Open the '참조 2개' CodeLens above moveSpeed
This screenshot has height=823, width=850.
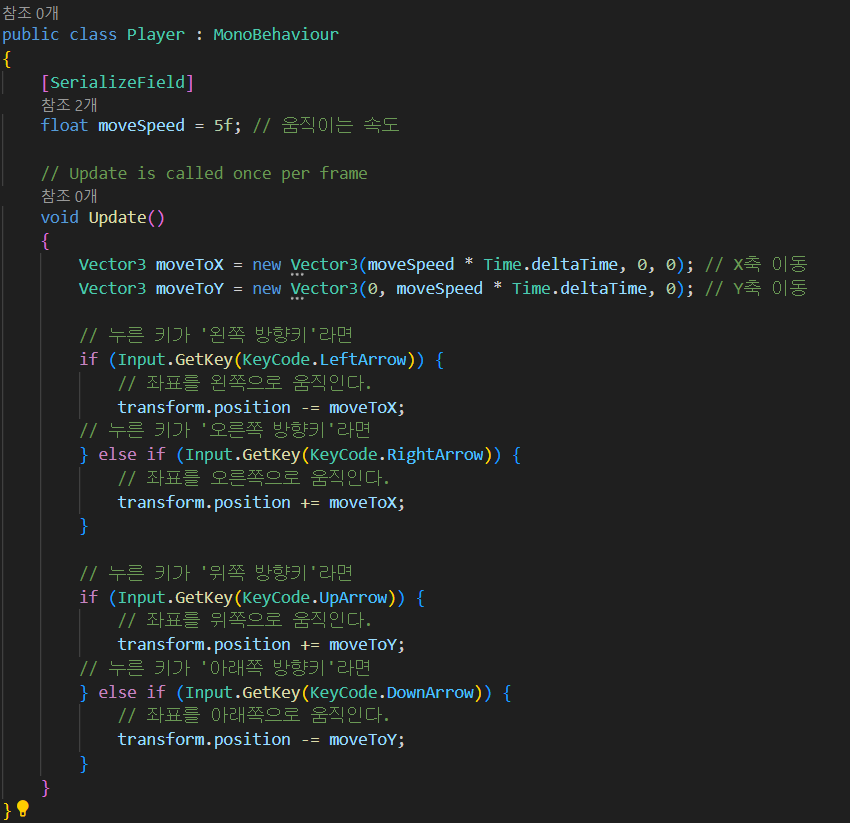[x=69, y=105]
